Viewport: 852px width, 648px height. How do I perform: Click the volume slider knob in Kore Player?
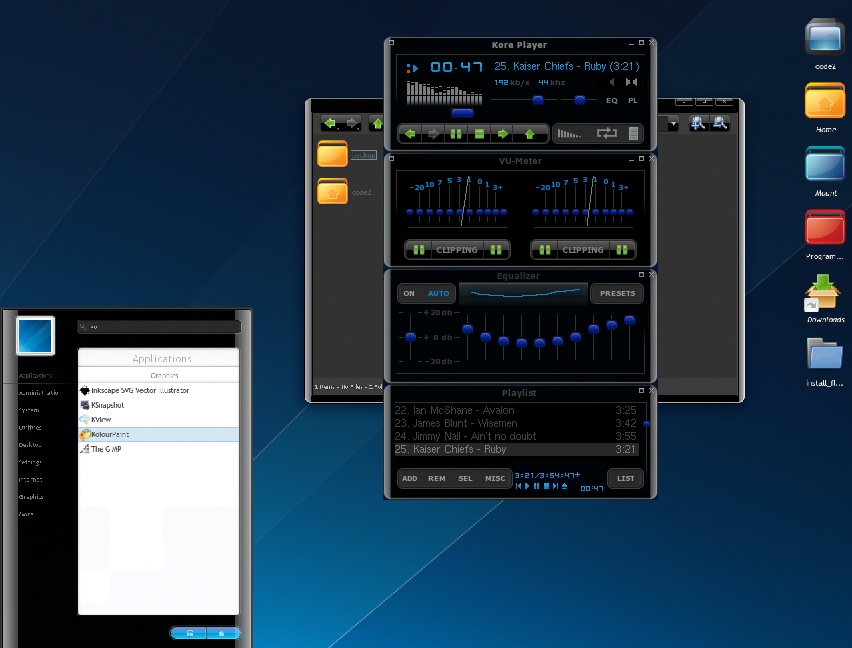(538, 100)
